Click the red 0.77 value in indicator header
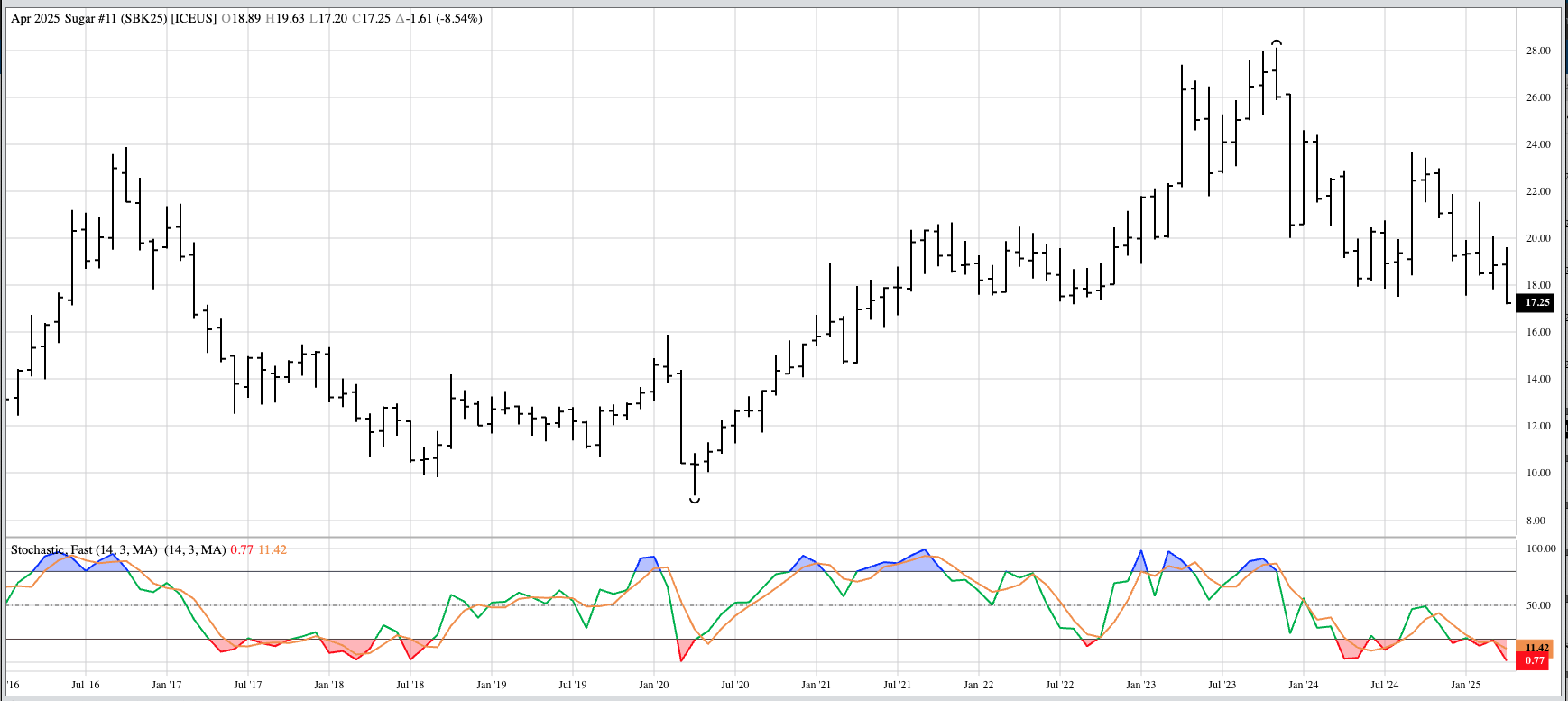Screen dimensions: 1568x701 point(242,549)
